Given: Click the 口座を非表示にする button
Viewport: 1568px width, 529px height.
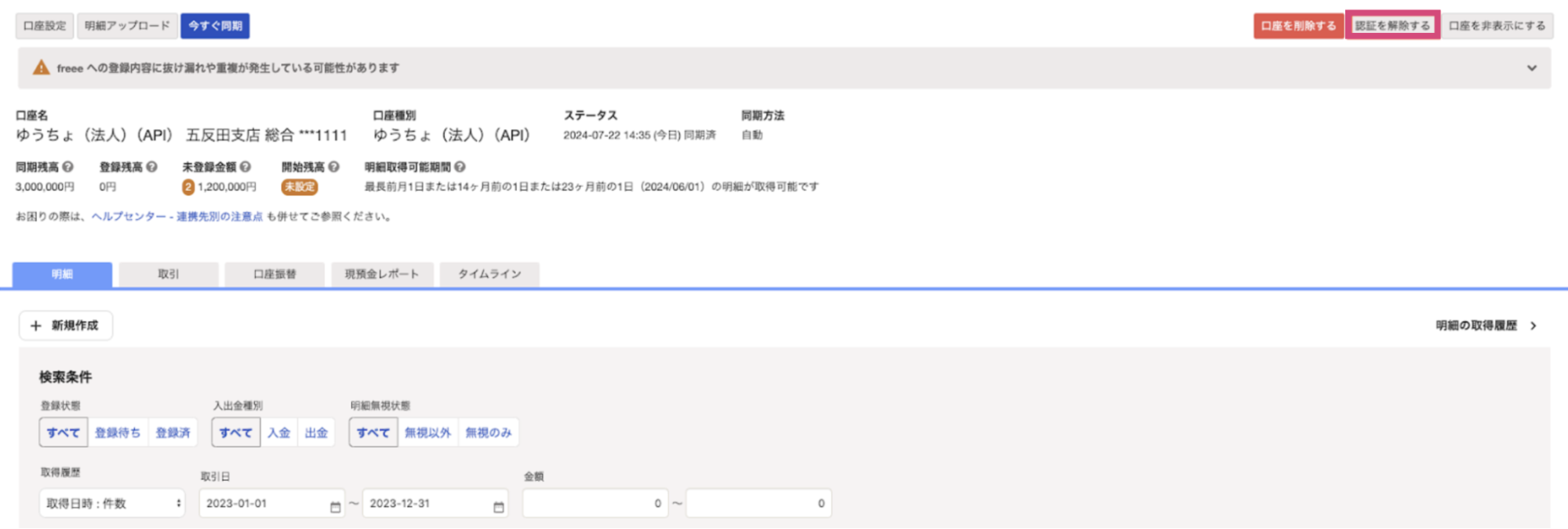Looking at the screenshot, I should 1497,26.
